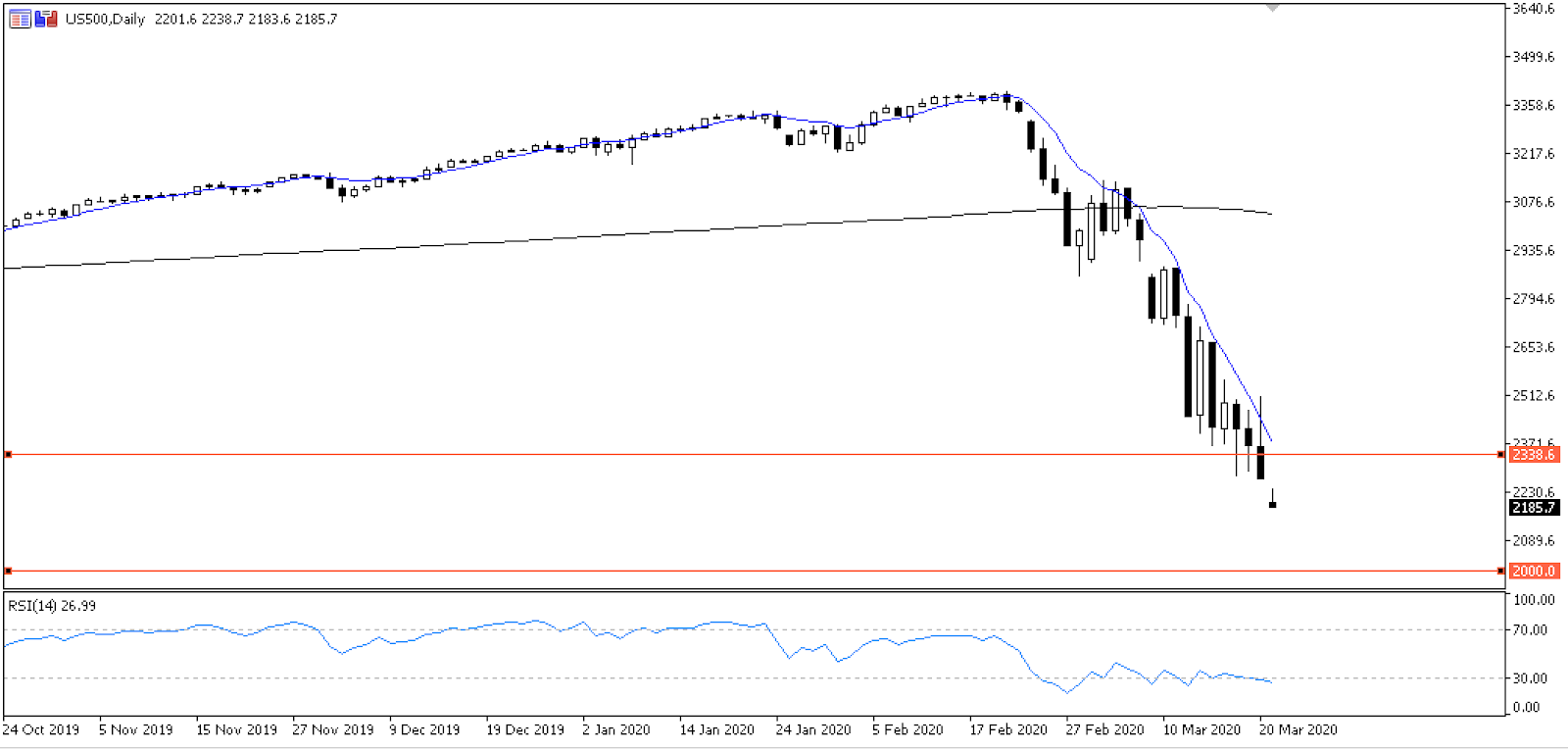Click the 19 Dec 2019 date label
This screenshot has width=1568, height=750.
pyautogui.click(x=525, y=730)
